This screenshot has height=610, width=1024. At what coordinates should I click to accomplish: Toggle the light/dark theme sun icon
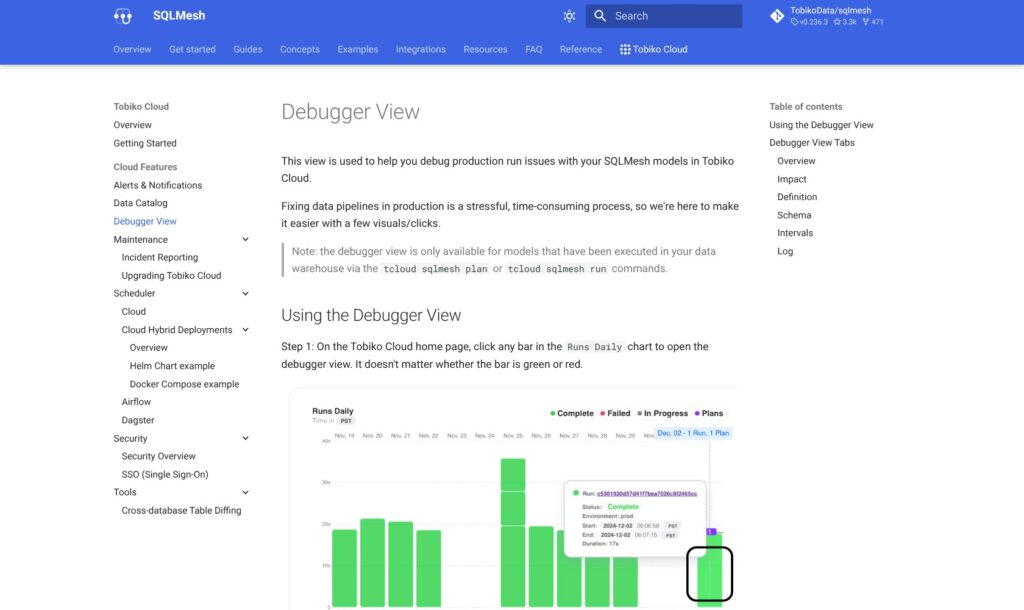point(569,16)
